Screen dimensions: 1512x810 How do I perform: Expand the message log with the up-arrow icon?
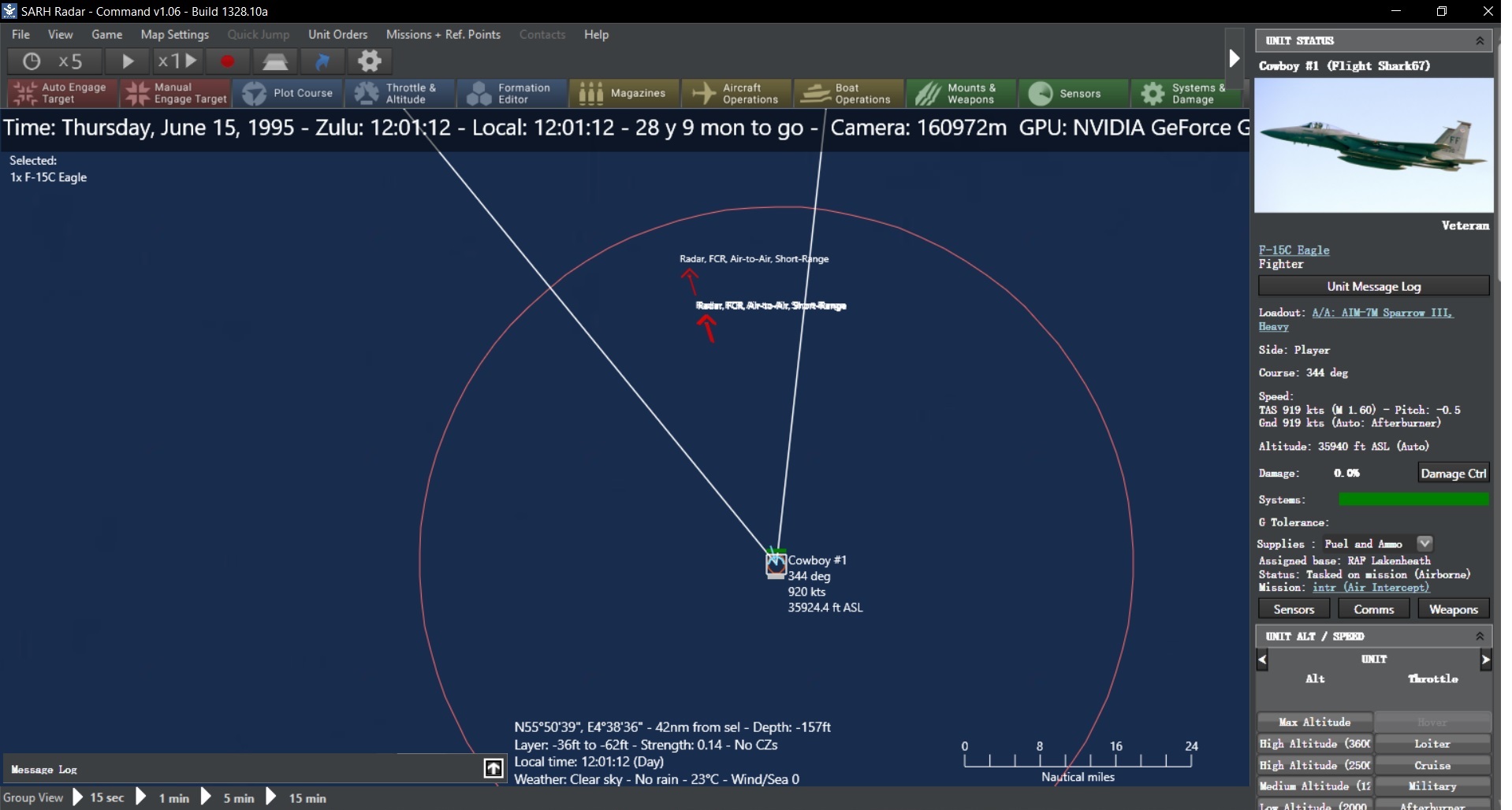(493, 768)
